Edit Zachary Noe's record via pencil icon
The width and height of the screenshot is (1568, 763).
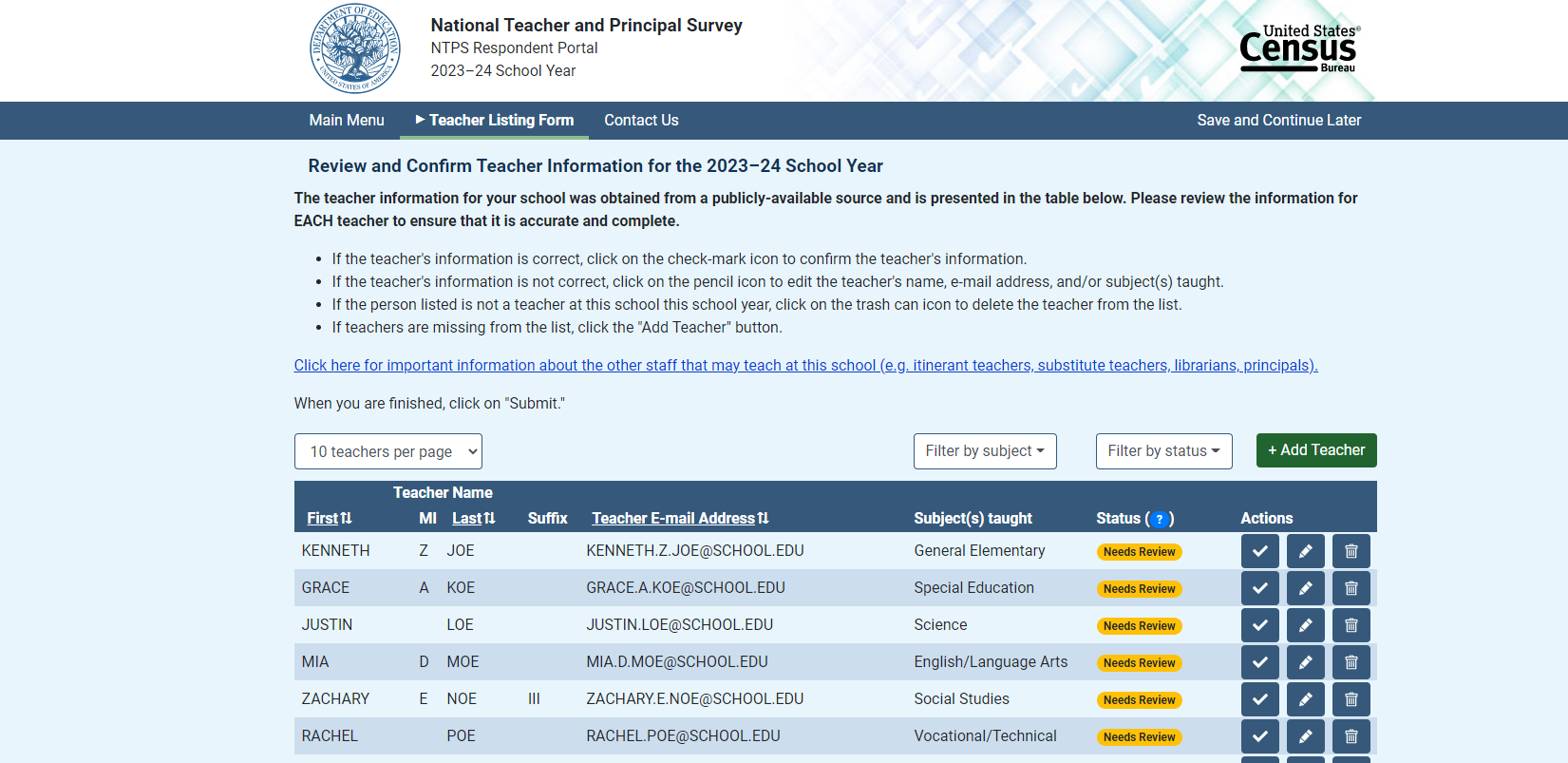pos(1305,699)
